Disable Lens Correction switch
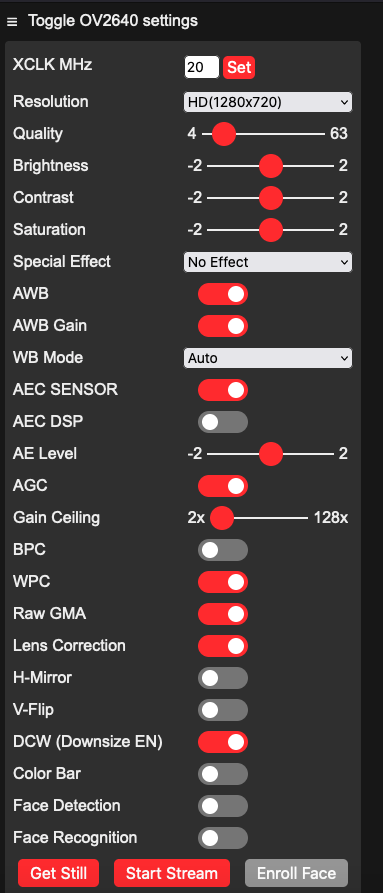 (223, 646)
